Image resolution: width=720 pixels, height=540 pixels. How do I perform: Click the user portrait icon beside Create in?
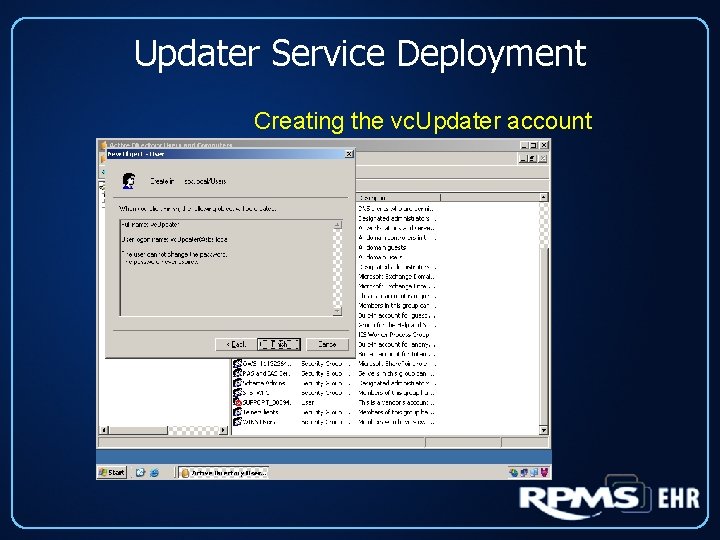129,181
